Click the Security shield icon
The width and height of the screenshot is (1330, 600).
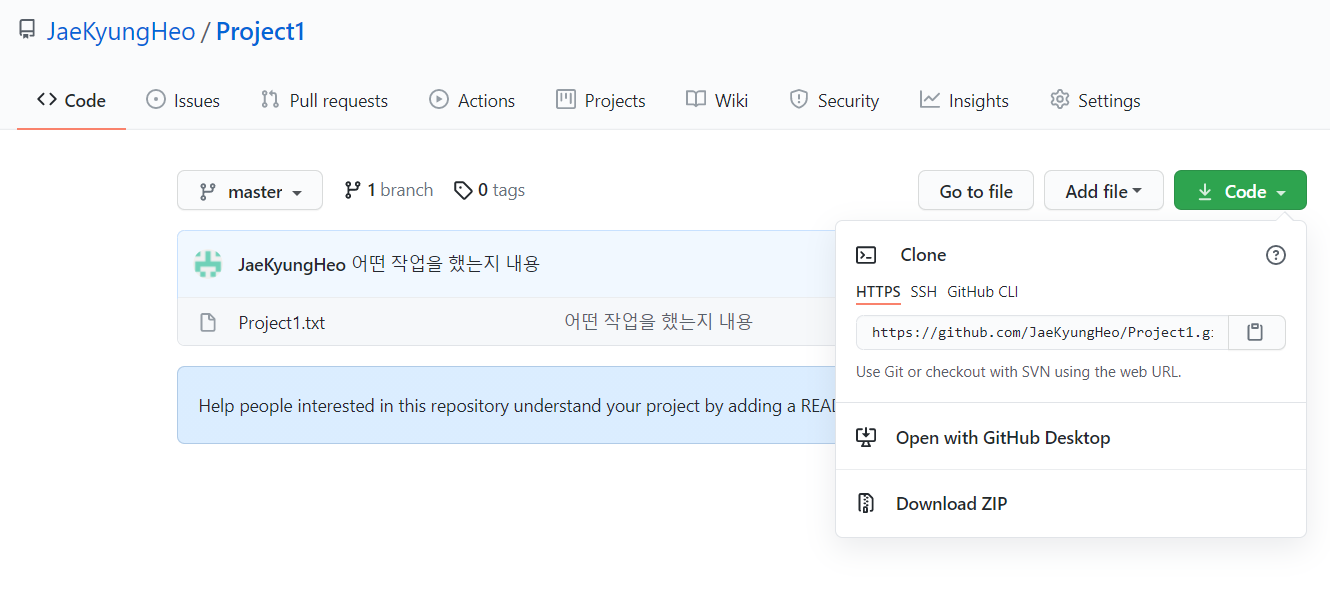[798, 99]
